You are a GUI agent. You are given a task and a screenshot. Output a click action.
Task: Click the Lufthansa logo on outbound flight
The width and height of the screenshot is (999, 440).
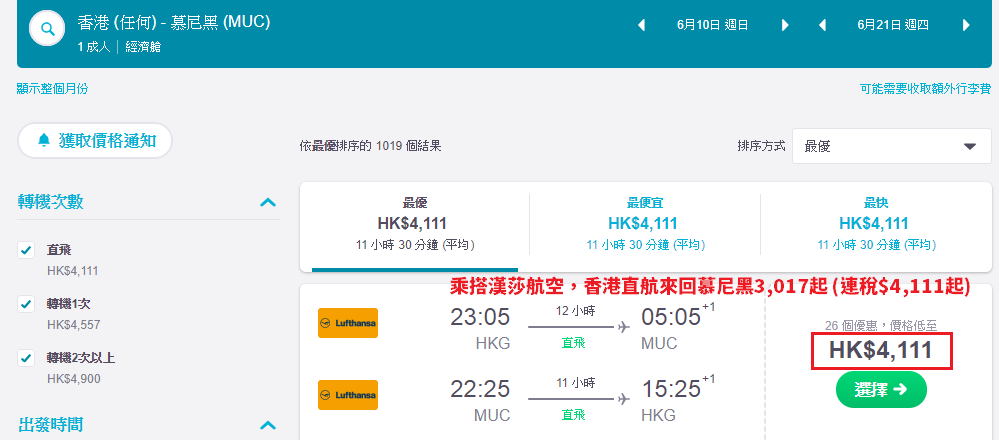point(348,323)
